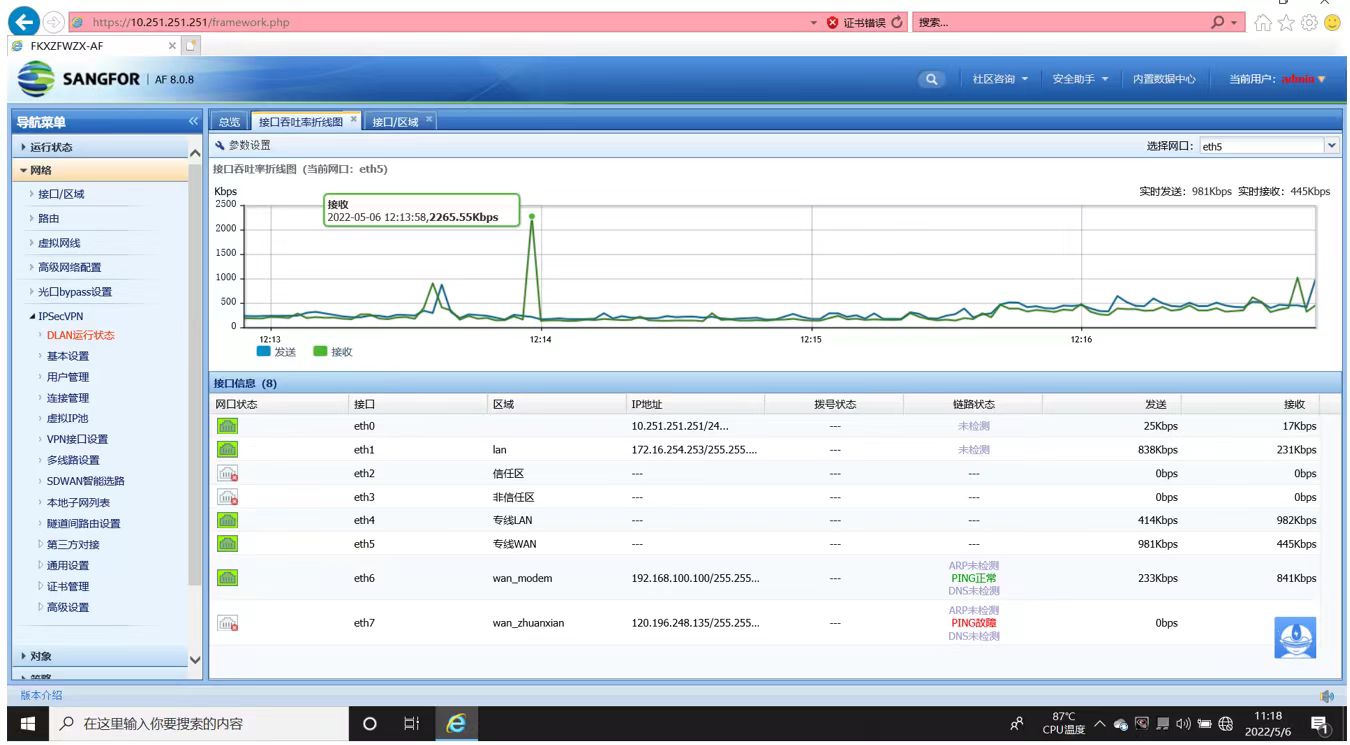Close the 接口/区域 tab
This screenshot has width=1350, height=745.
(x=429, y=119)
